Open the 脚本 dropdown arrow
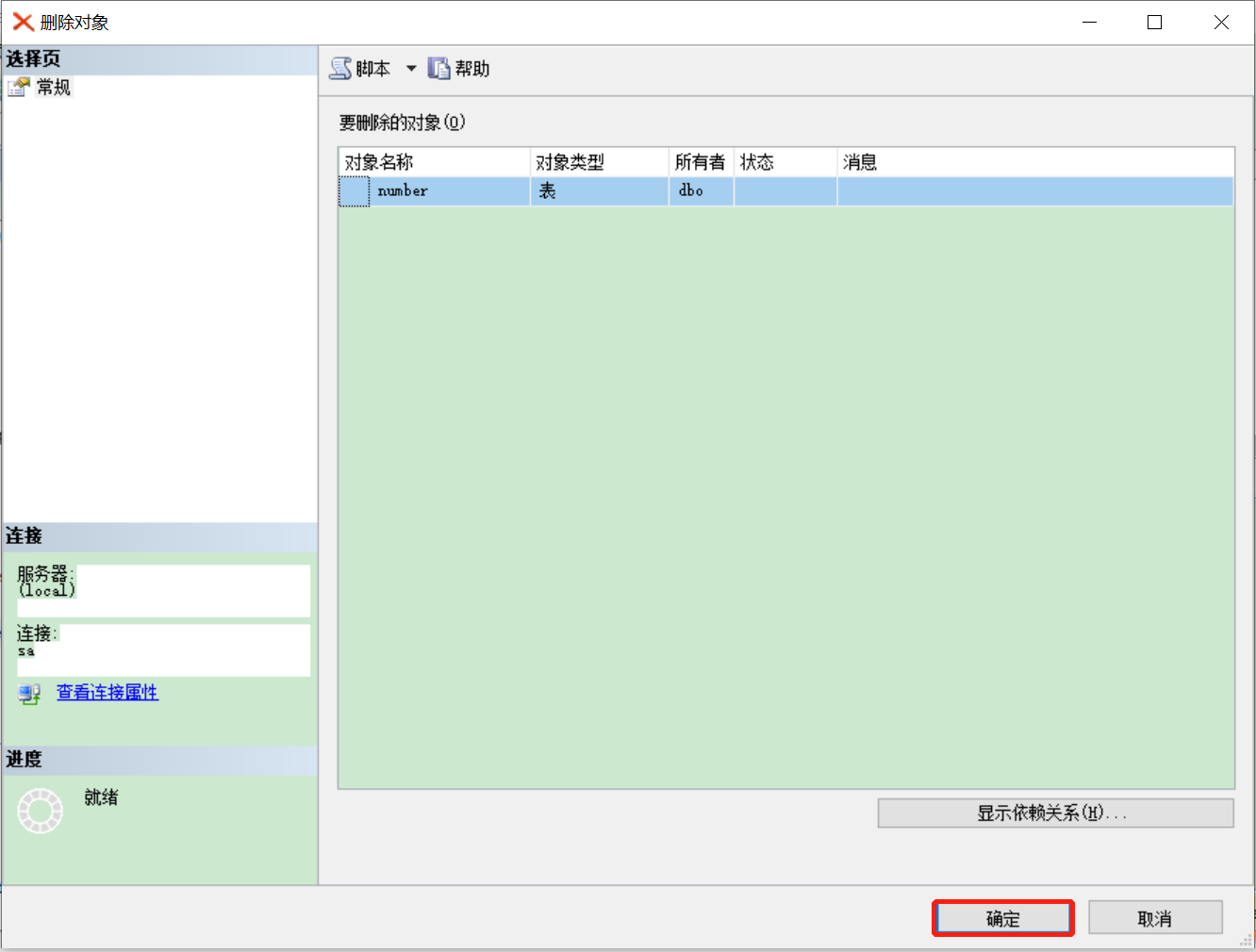Image resolution: width=1256 pixels, height=952 pixels. pos(411,69)
